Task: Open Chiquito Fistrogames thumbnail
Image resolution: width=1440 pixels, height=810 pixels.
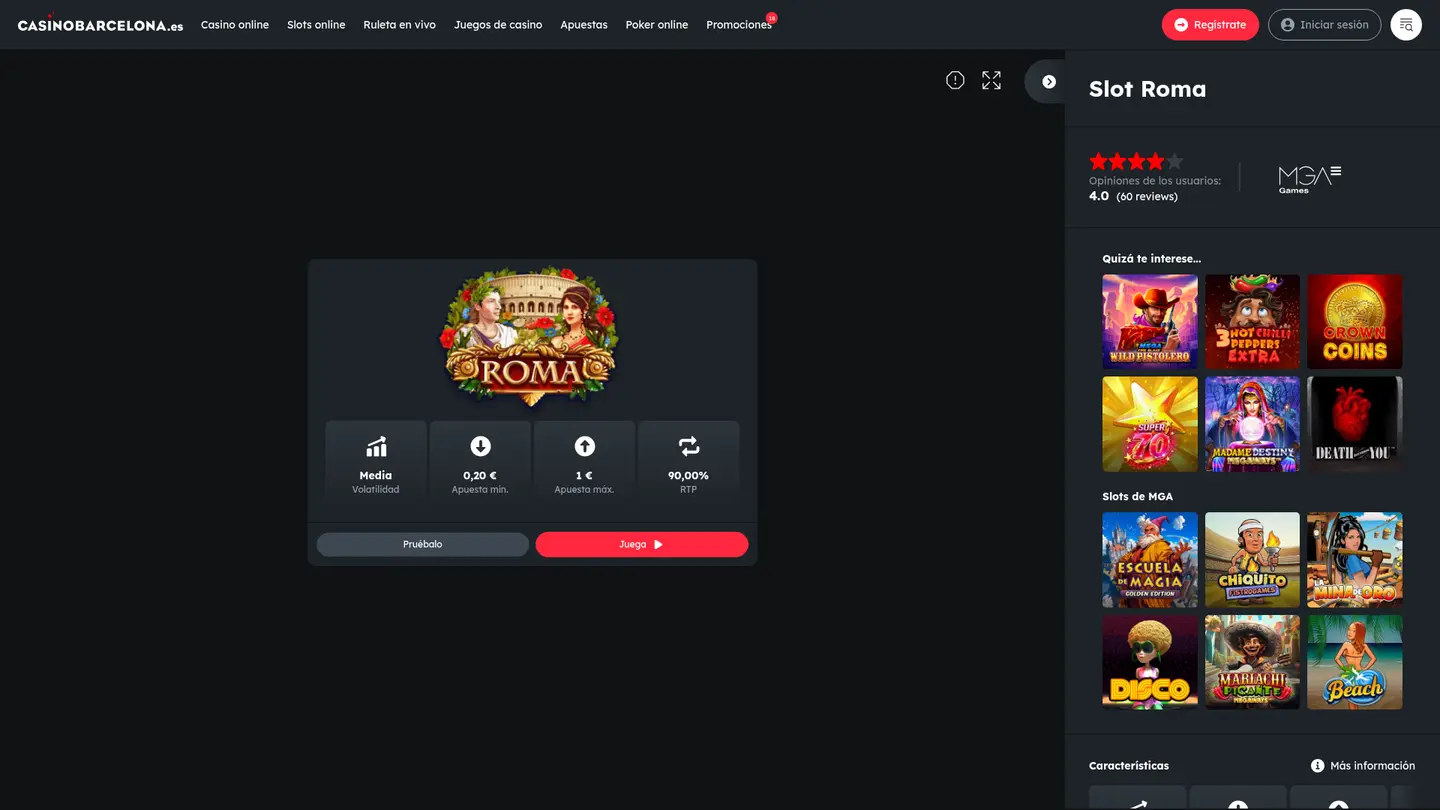Action: pyautogui.click(x=1252, y=560)
